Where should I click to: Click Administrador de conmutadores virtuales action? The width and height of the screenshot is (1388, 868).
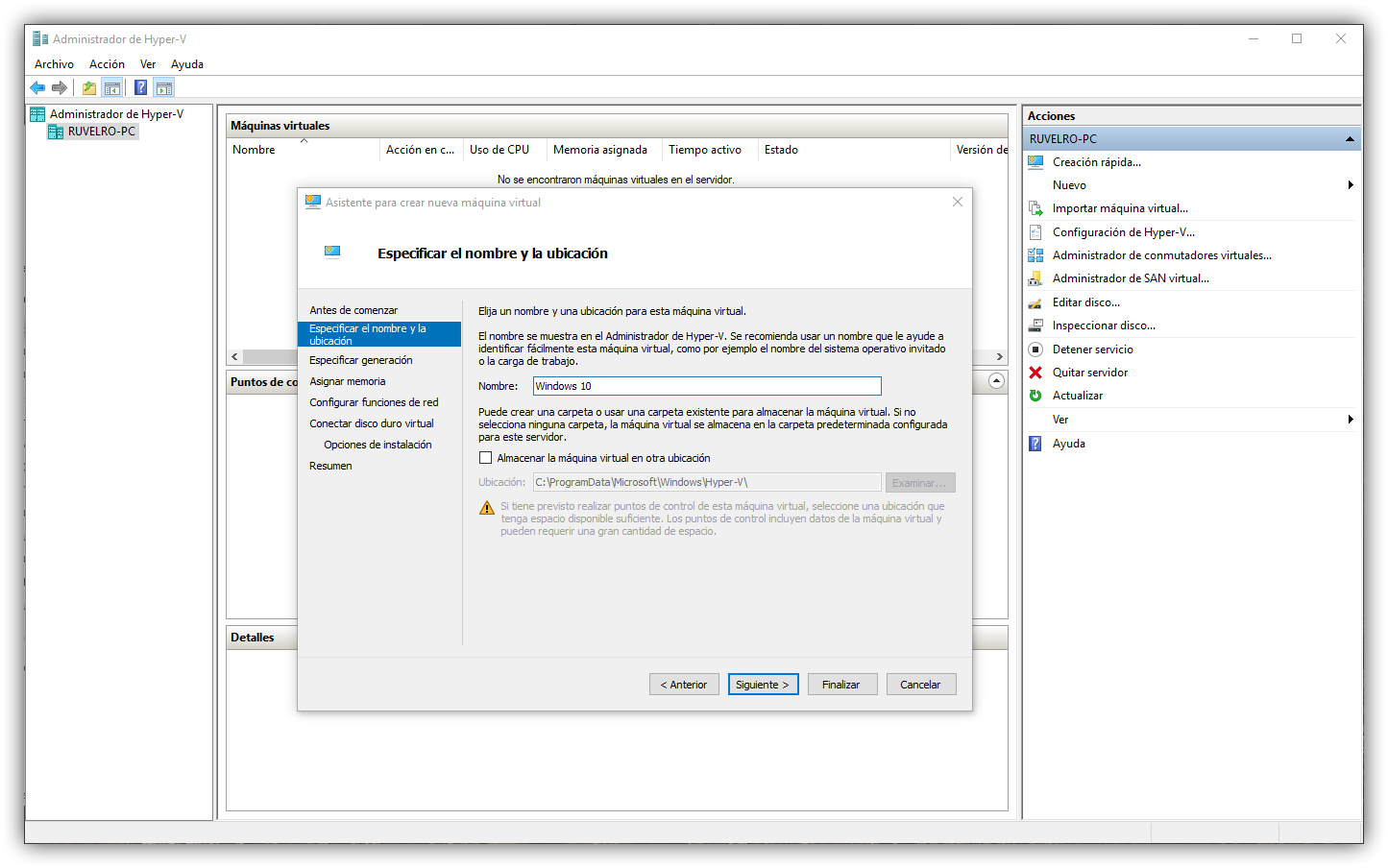(x=1162, y=255)
